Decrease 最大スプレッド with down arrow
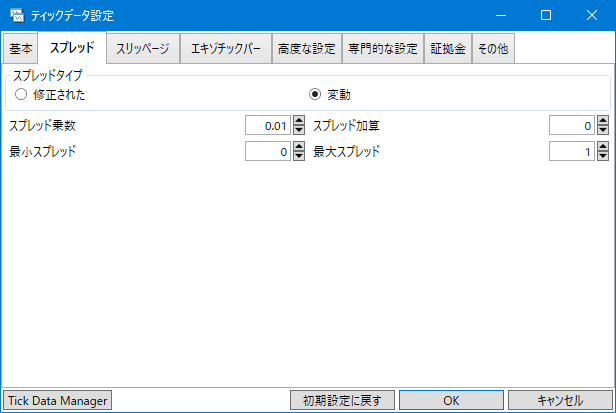 603,156
